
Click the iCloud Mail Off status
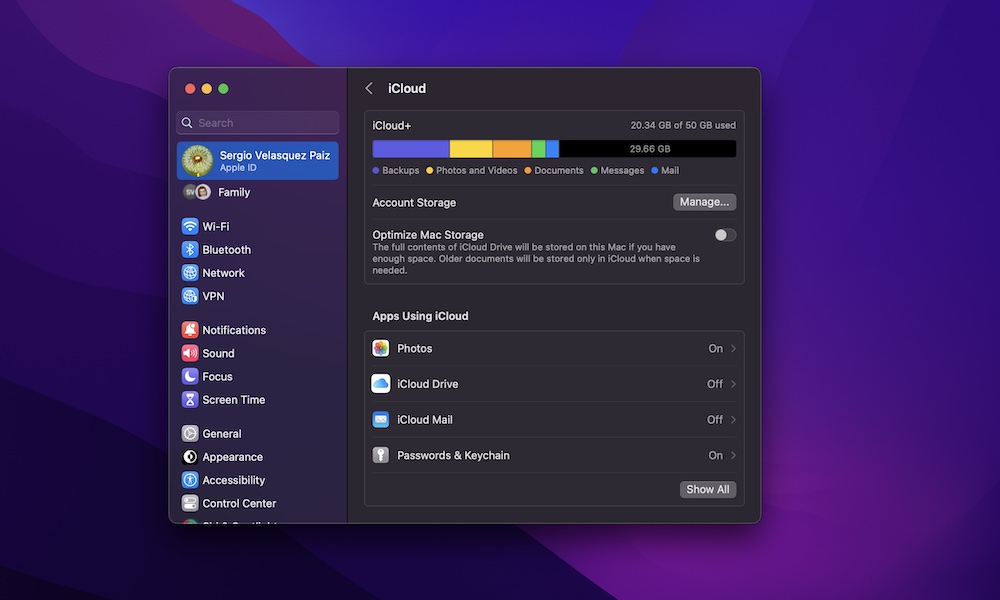point(714,420)
